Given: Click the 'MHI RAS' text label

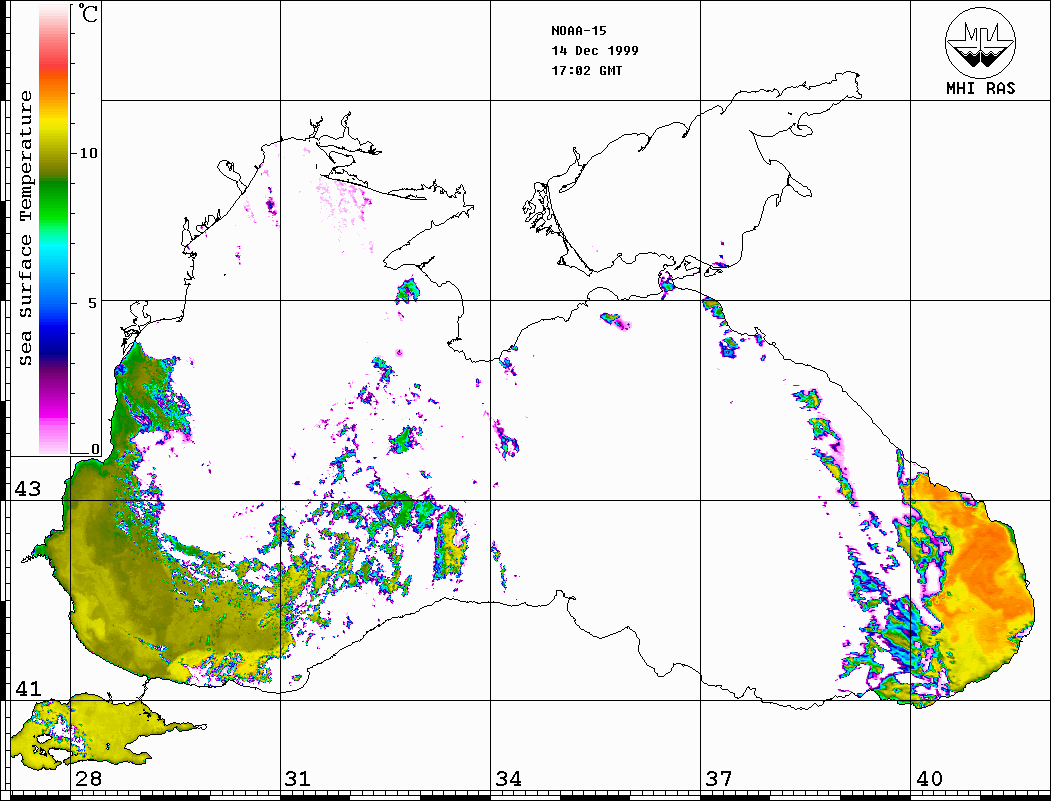Looking at the screenshot, I should coord(981,88).
